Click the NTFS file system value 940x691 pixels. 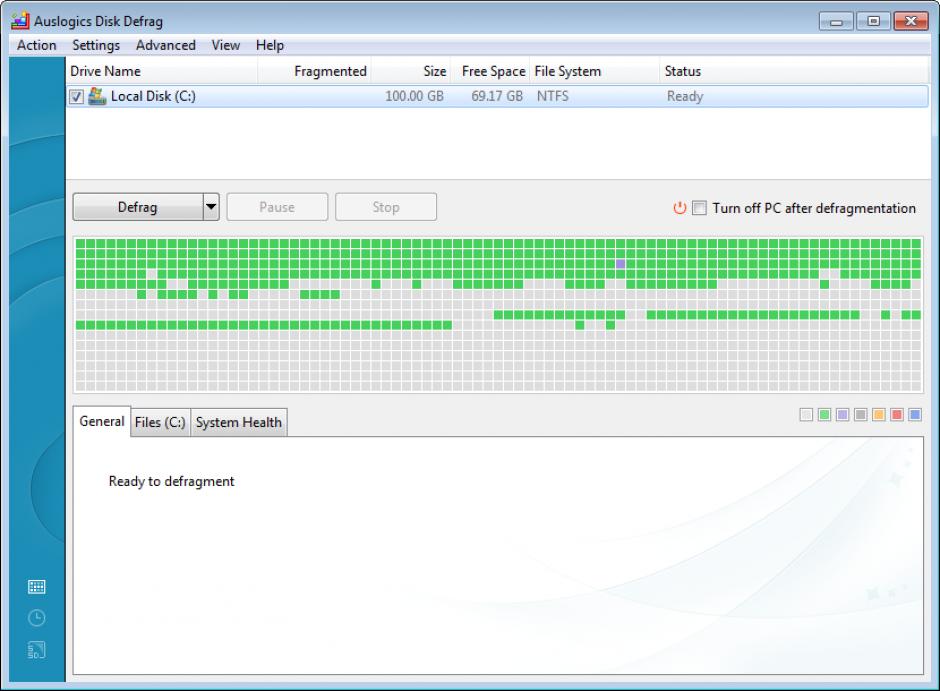(x=553, y=96)
